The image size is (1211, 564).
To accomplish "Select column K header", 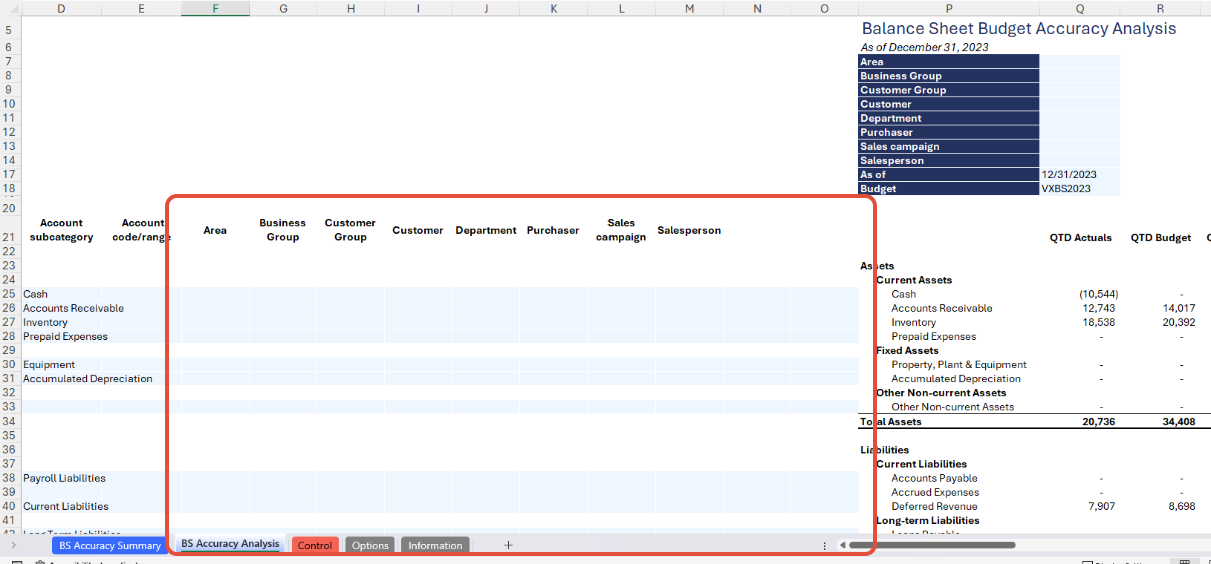I will (x=553, y=8).
